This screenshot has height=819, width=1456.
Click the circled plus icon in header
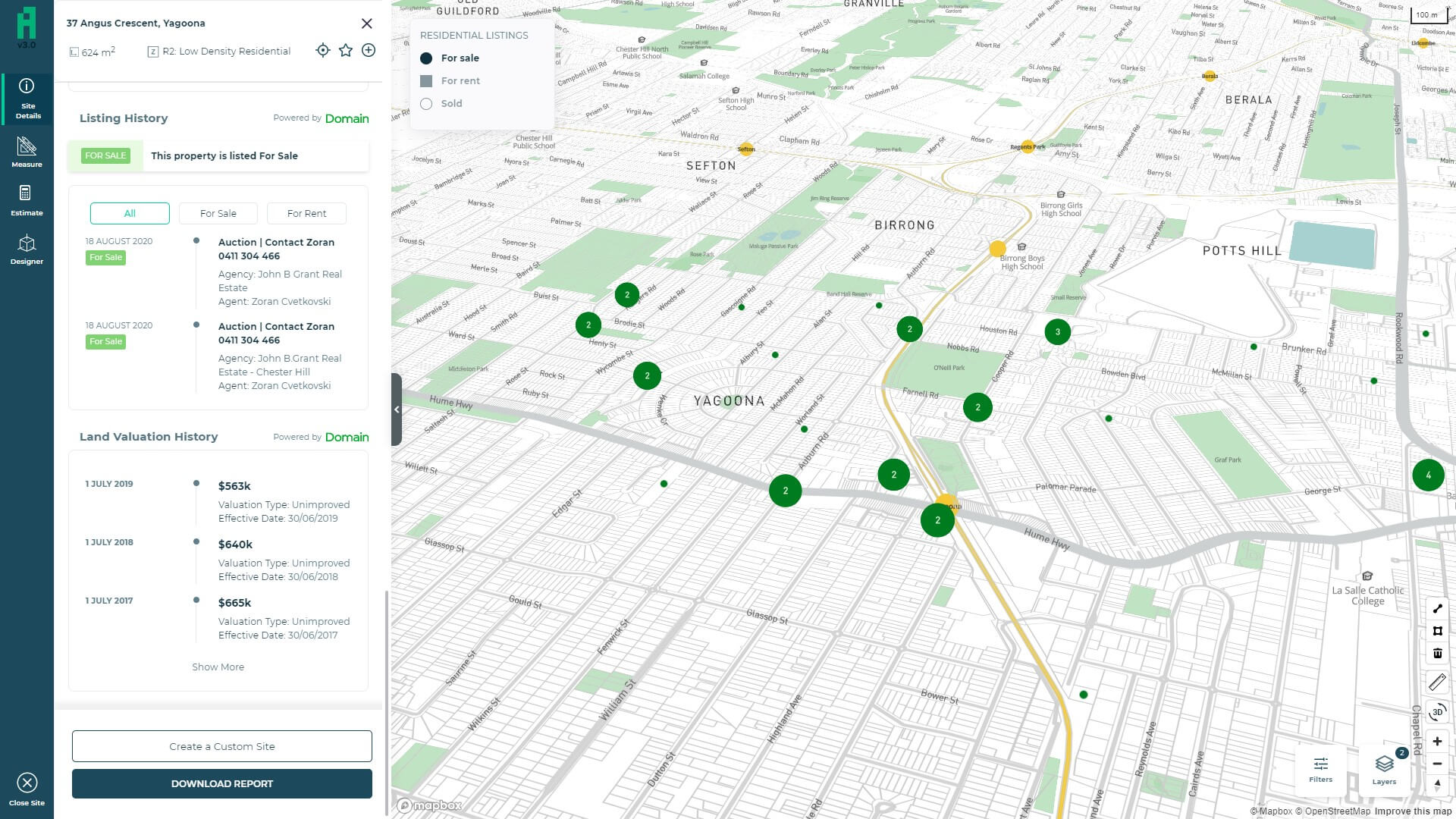369,50
